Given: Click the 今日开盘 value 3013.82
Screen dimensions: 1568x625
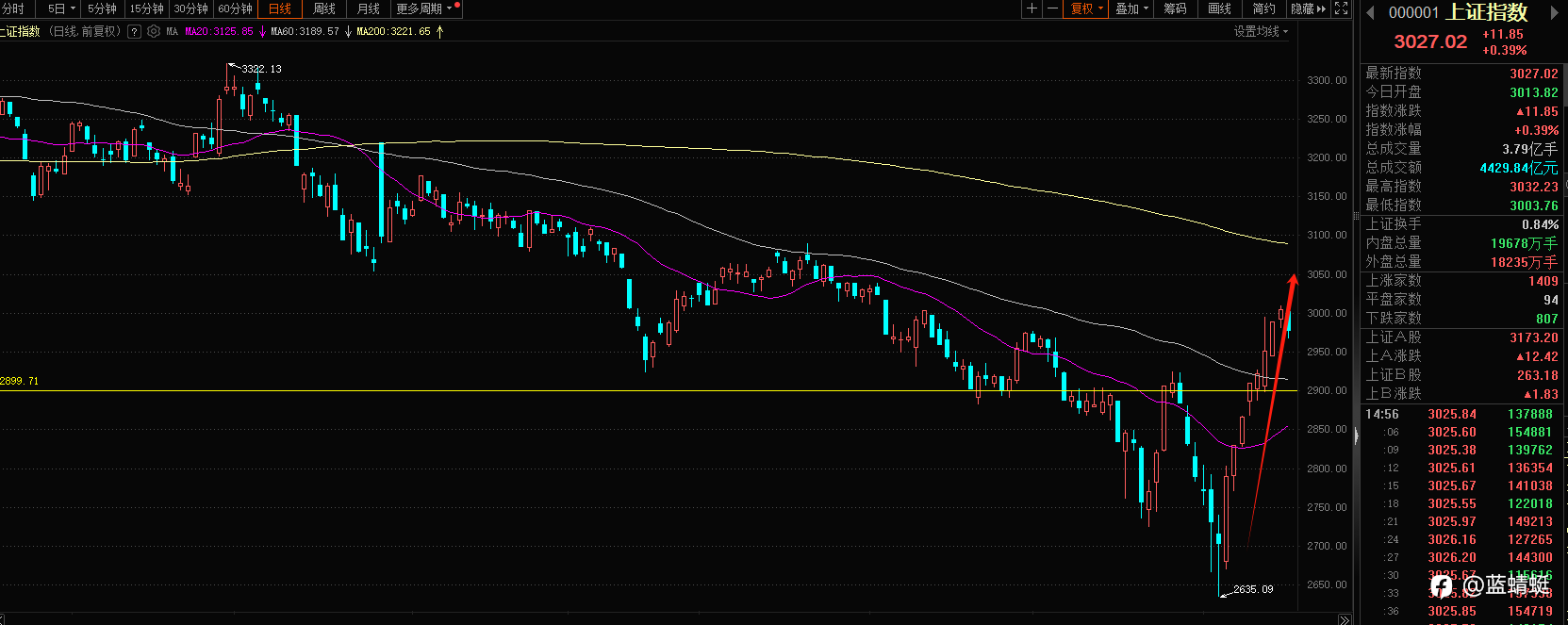Looking at the screenshot, I should (1534, 92).
